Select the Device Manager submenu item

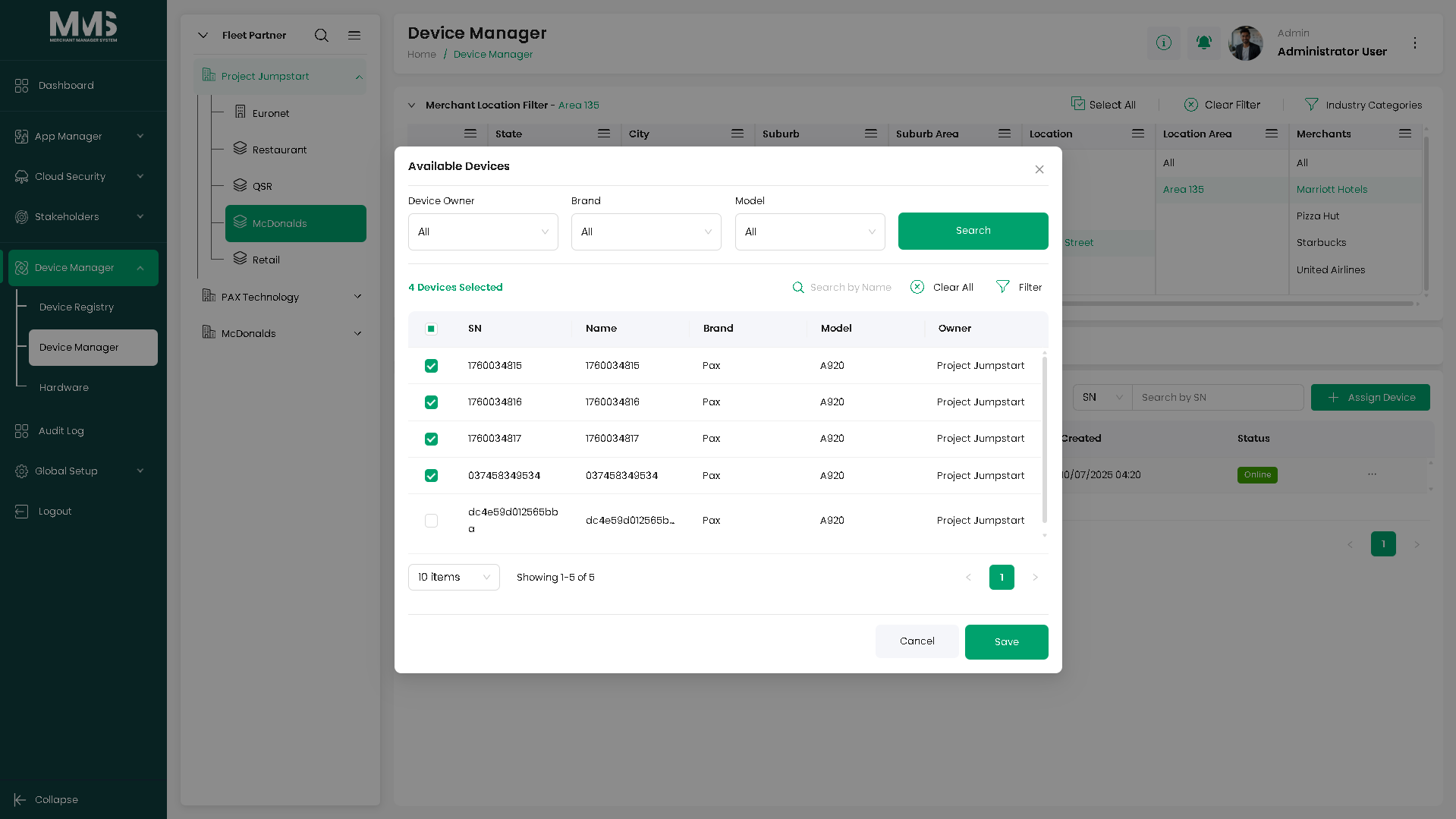point(93,348)
